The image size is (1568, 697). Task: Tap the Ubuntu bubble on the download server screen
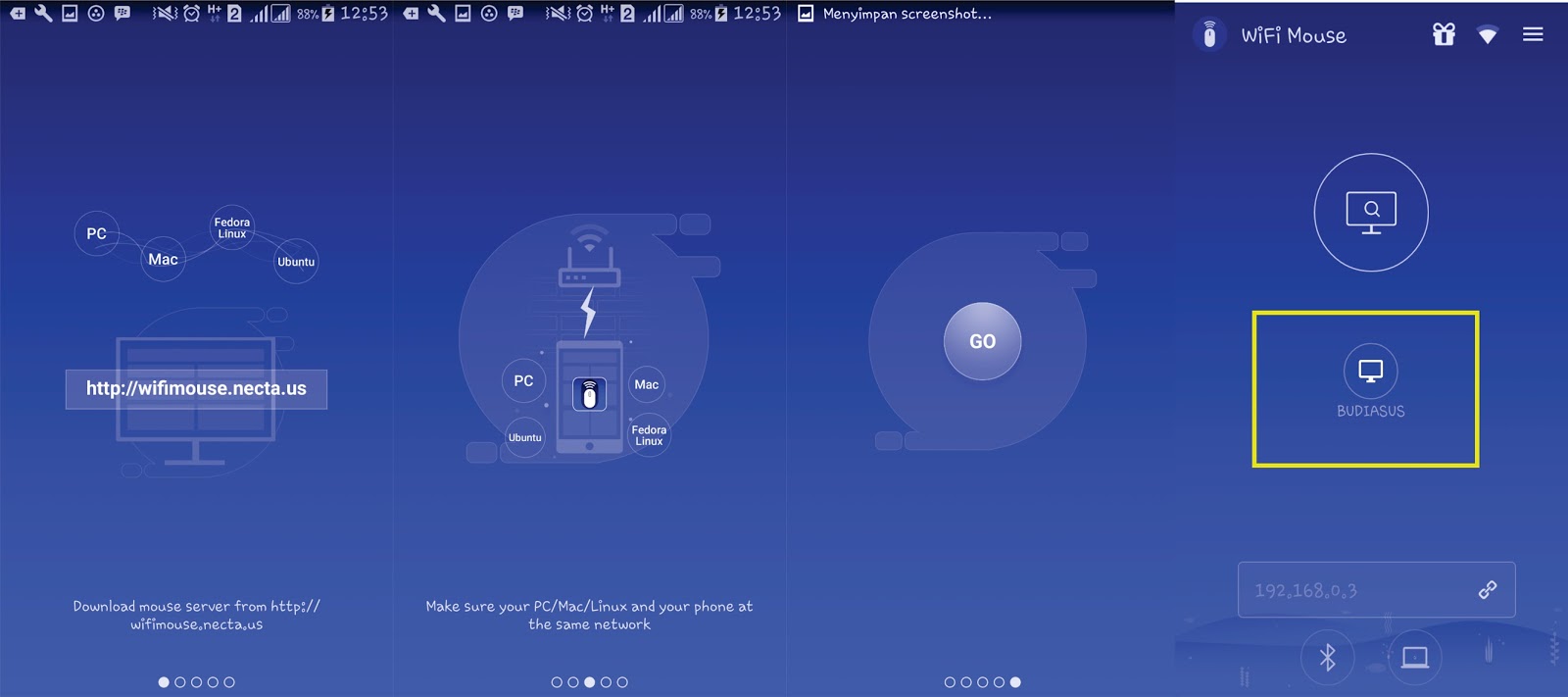pos(296,262)
